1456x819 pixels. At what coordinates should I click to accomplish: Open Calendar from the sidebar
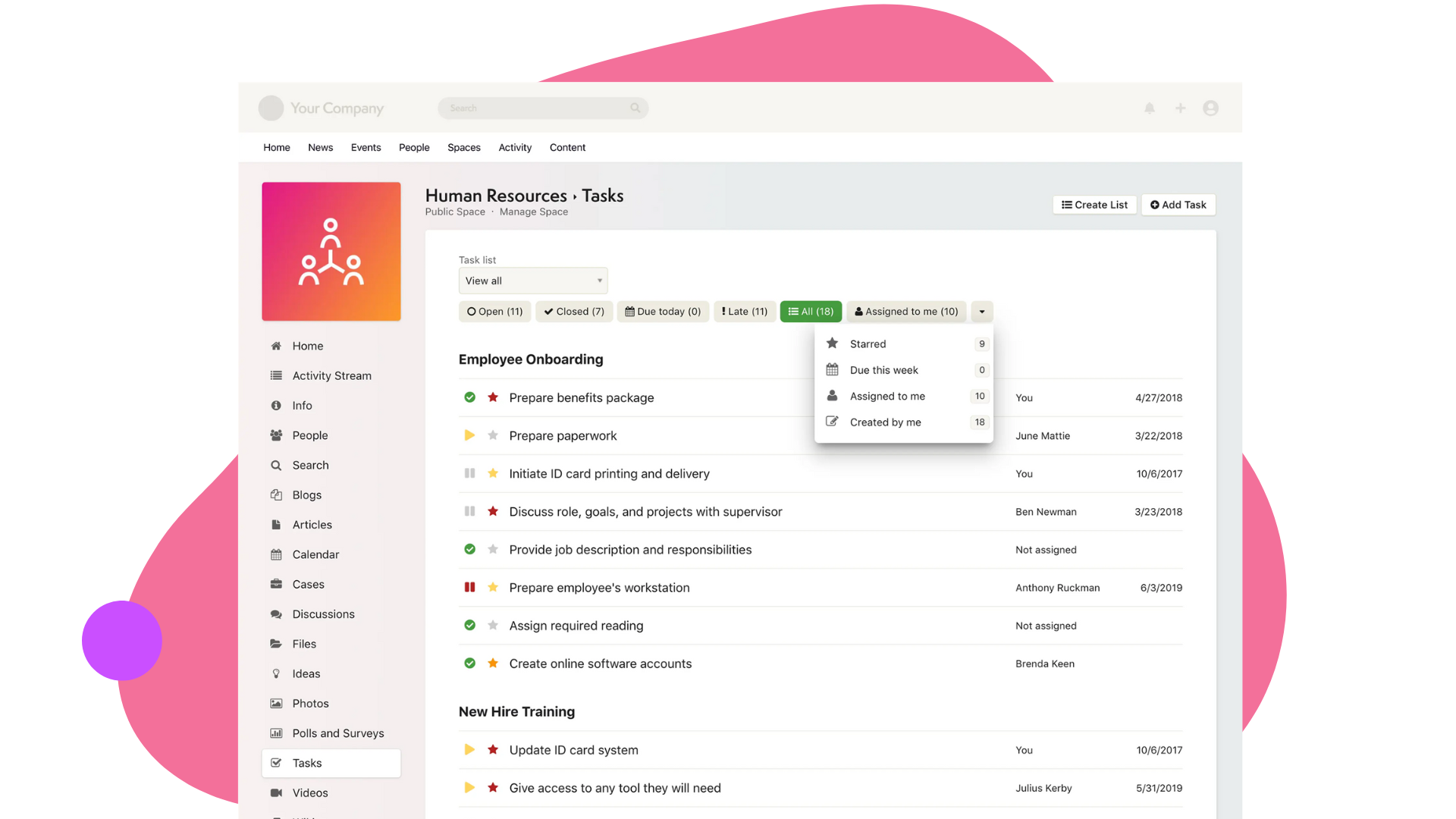click(x=315, y=554)
